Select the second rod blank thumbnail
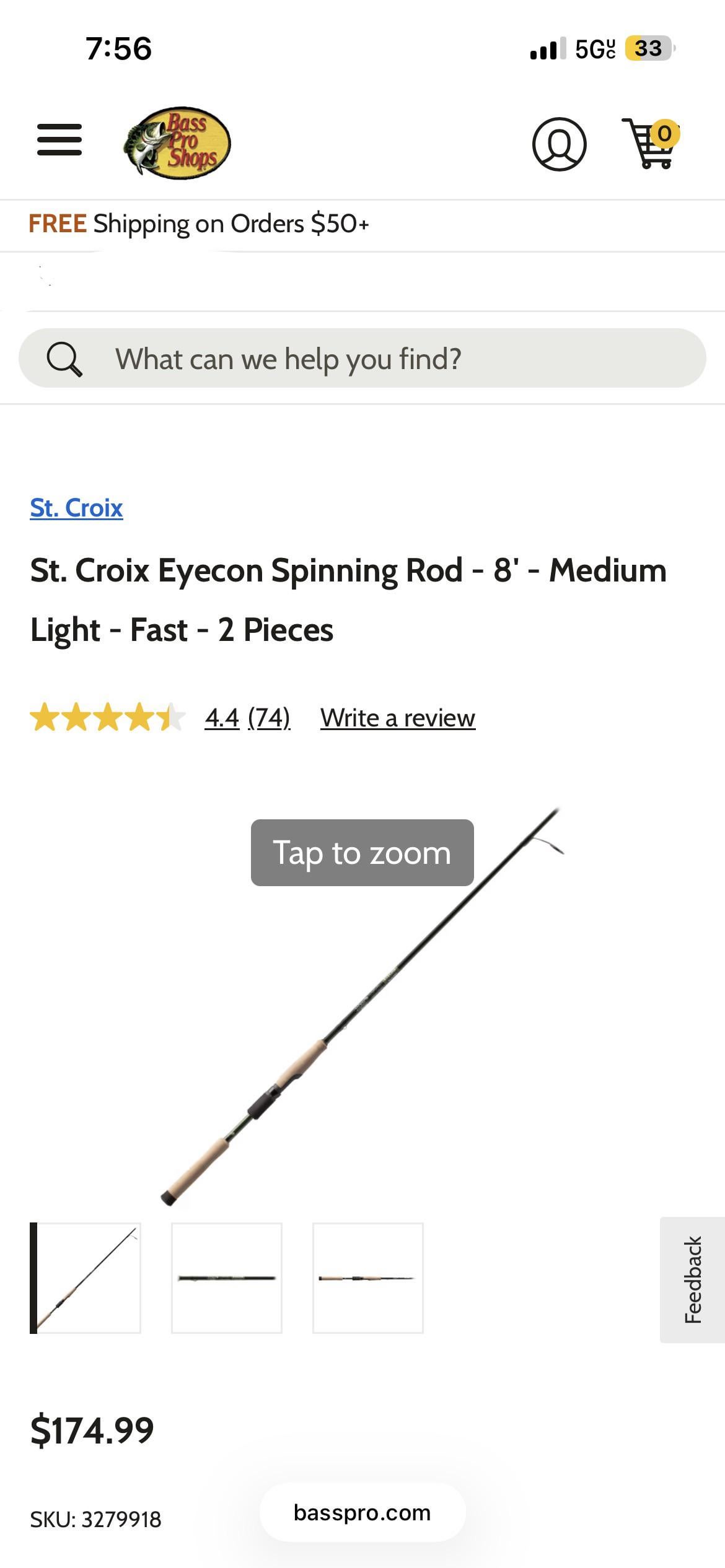This screenshot has height=1568, width=725. [227, 1278]
